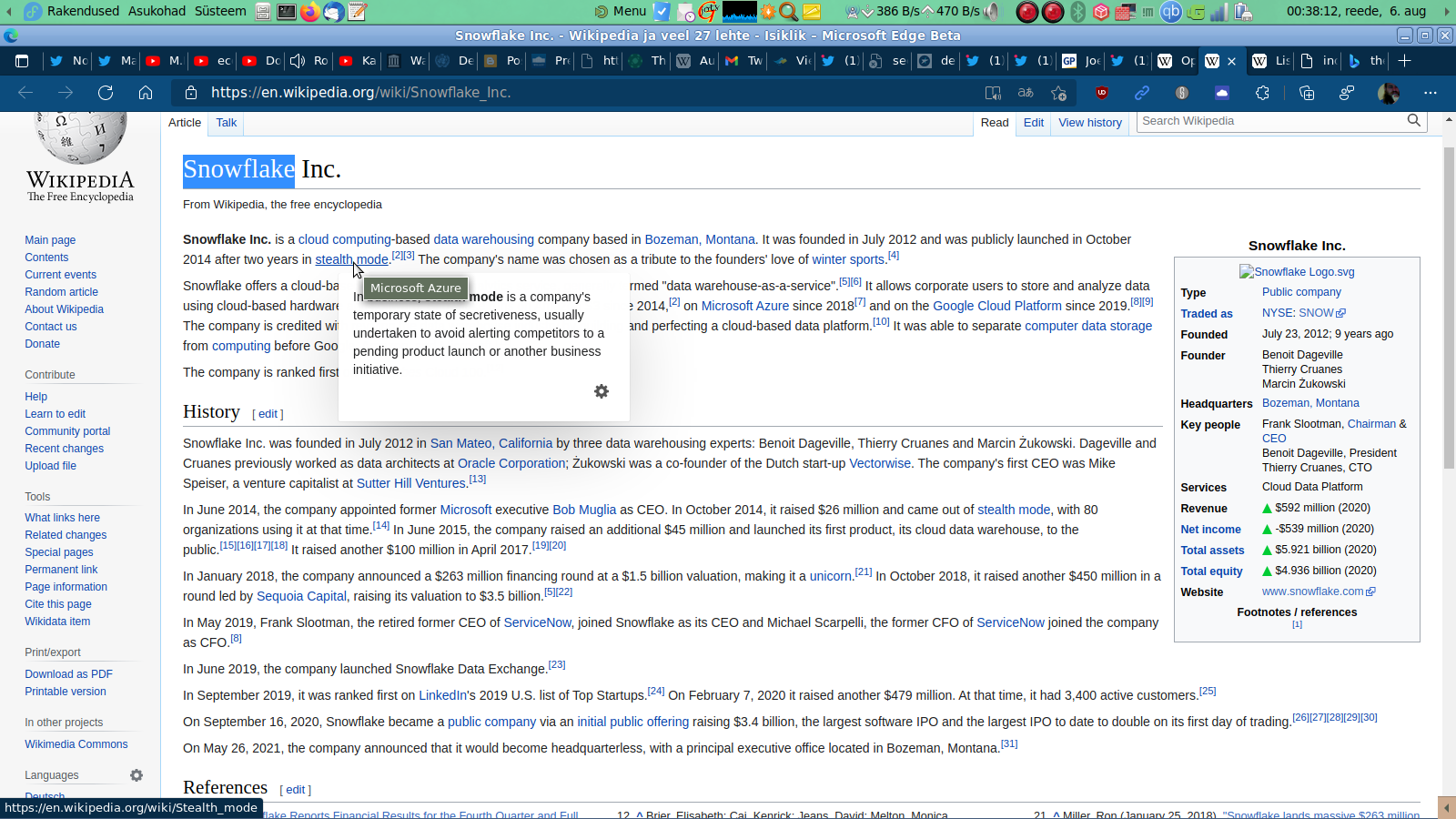The height and width of the screenshot is (819, 1456).
Task: Open the uBlock Origin extension icon
Action: [1102, 93]
